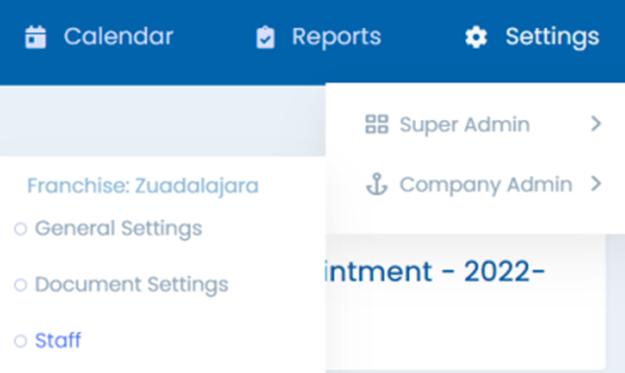Image resolution: width=625 pixels, height=373 pixels.
Task: Open the General Settings link
Action: click(118, 229)
